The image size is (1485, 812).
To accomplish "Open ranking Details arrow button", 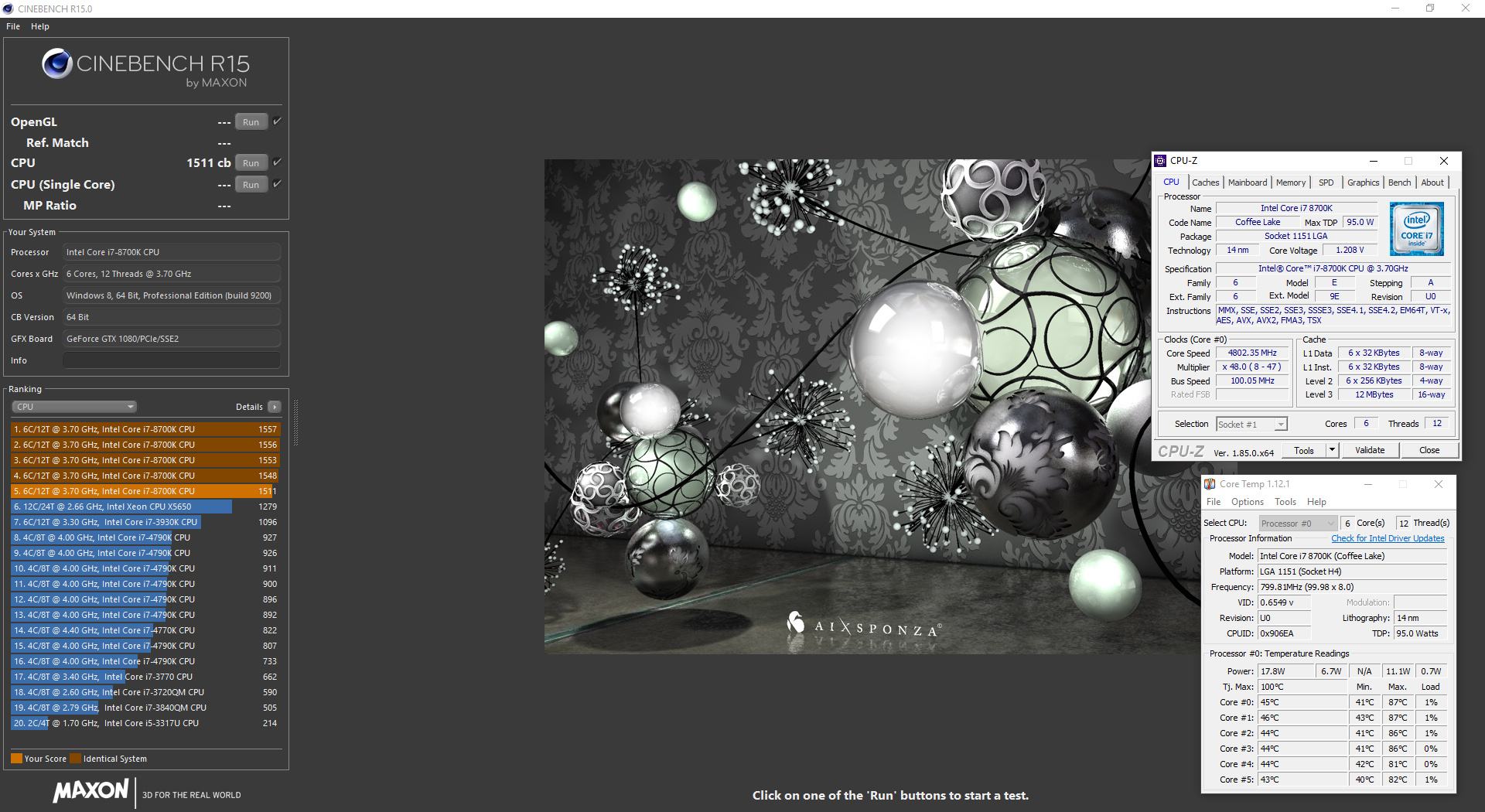I will click(x=274, y=407).
